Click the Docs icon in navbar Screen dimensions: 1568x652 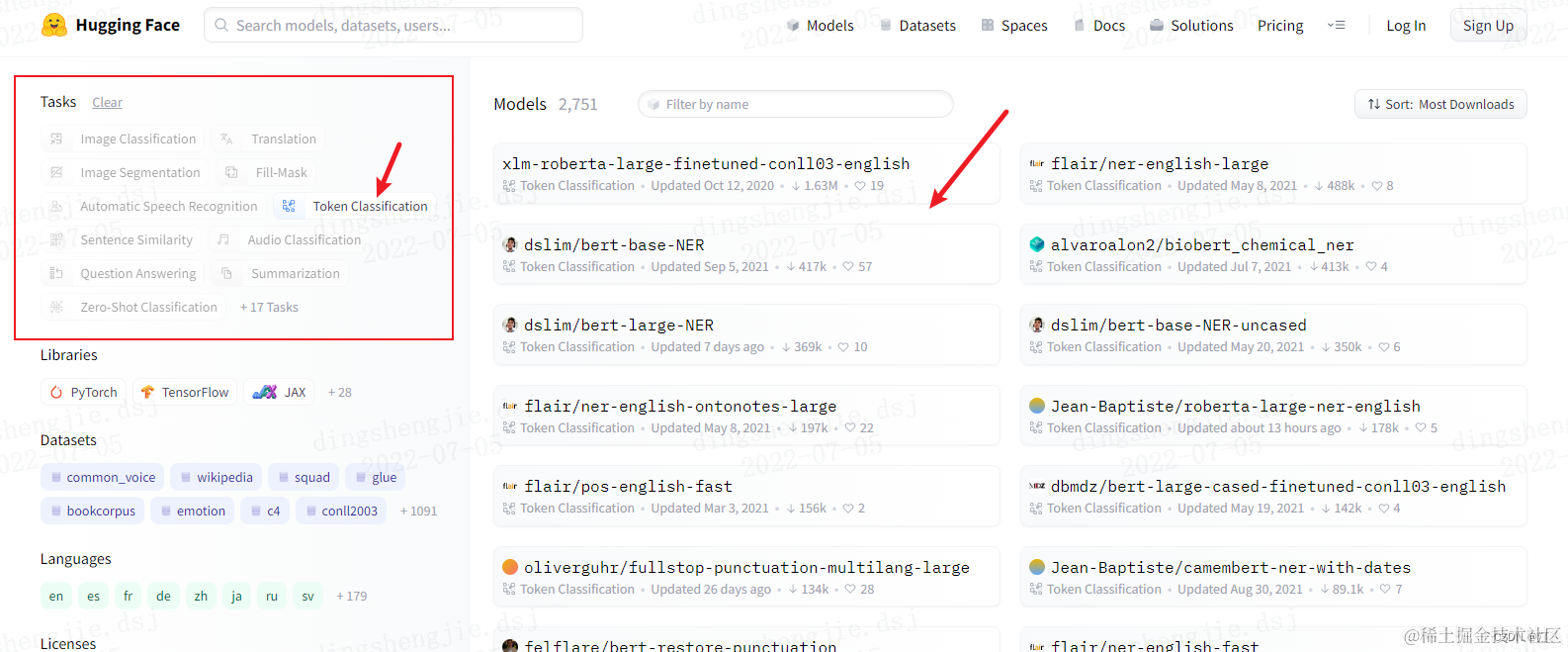pos(1080,25)
